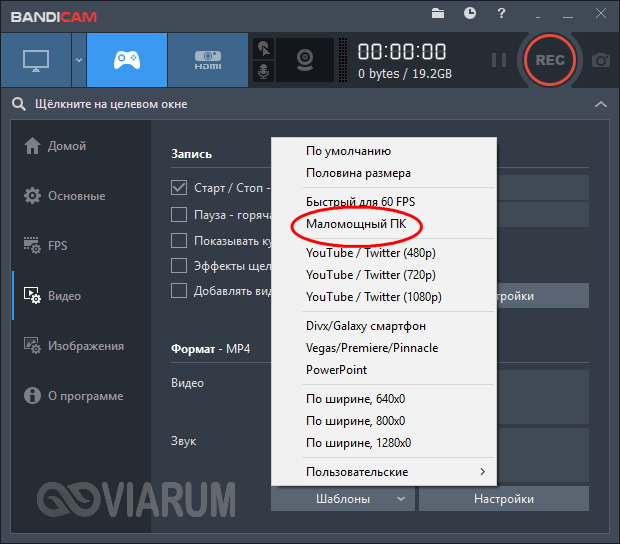Open Шаблоны dropdown button
The width and height of the screenshot is (620, 544).
(343, 499)
